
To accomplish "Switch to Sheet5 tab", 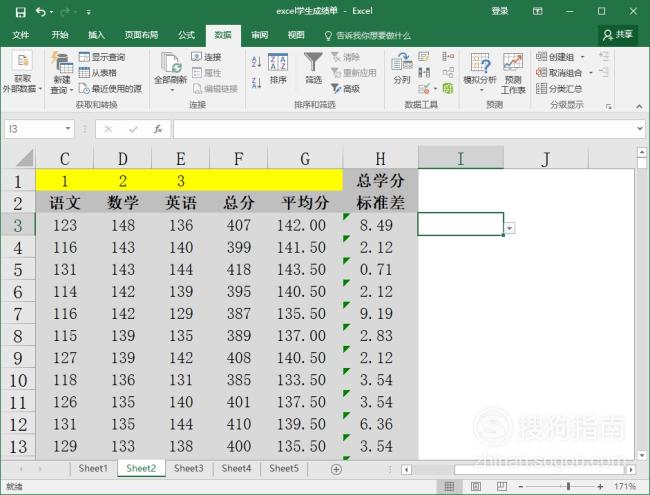I will click(284, 468).
